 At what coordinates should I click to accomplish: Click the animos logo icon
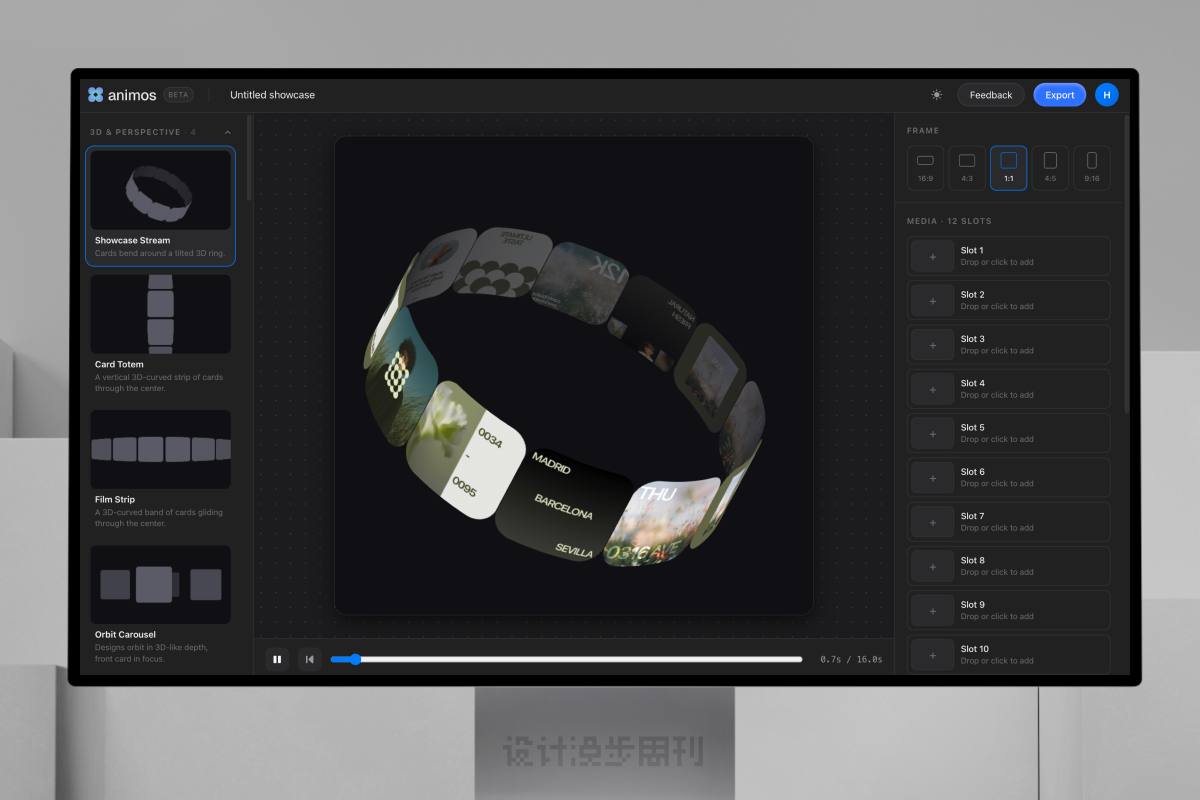coord(96,95)
